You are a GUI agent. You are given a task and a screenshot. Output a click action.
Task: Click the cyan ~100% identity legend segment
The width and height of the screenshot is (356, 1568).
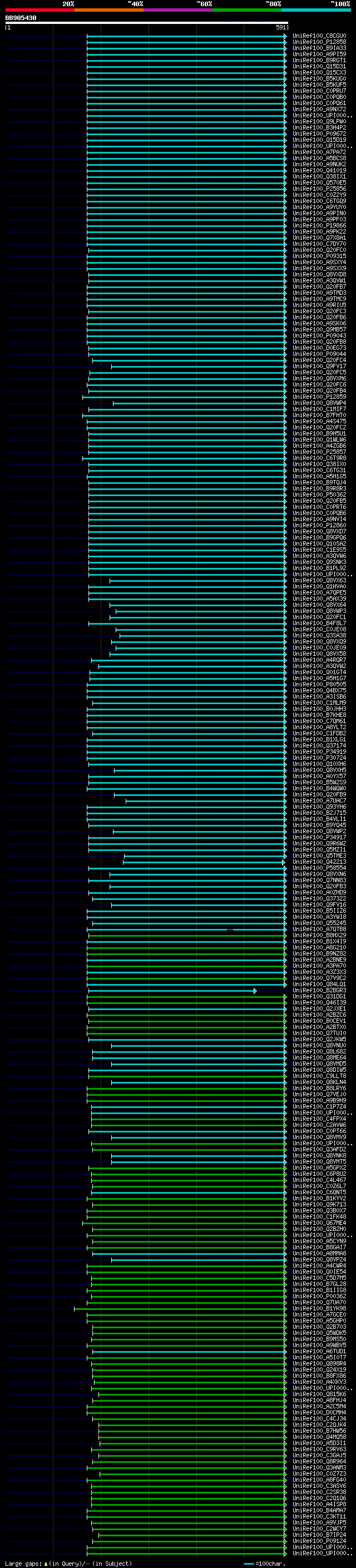316,10
